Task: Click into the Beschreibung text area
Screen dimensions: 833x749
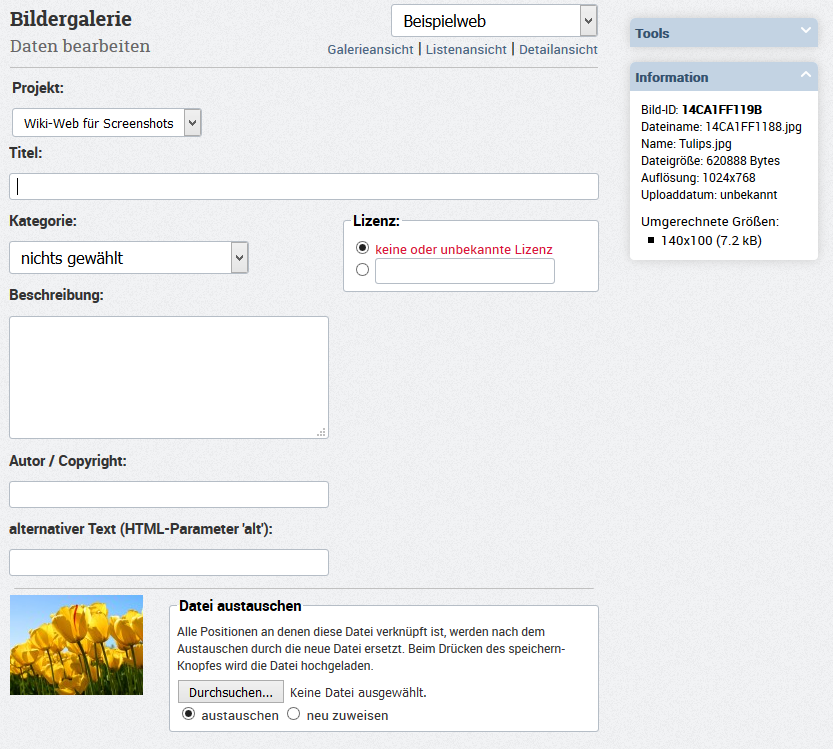Action: [169, 377]
